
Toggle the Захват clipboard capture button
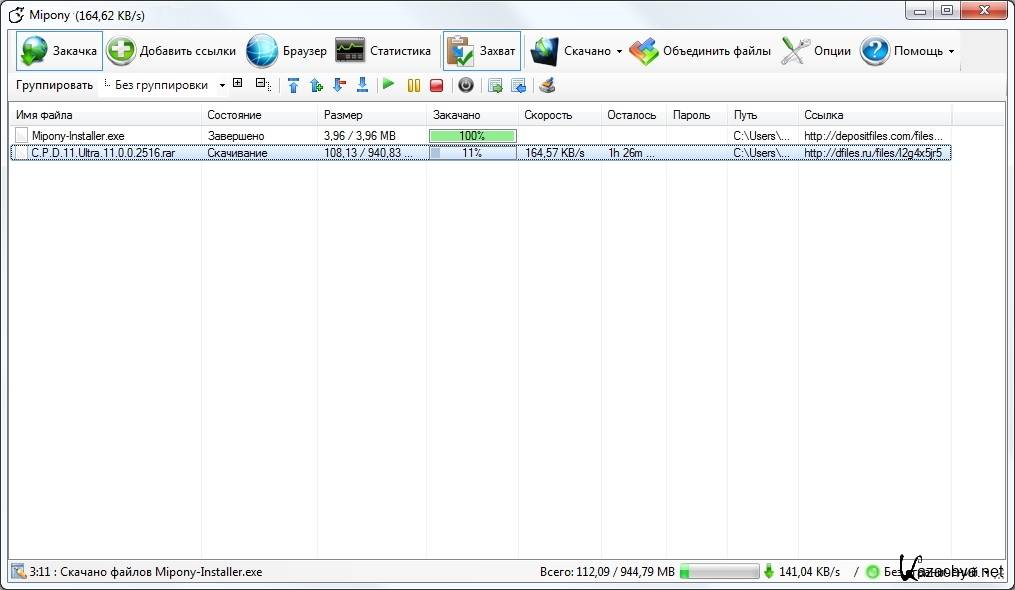tap(482, 51)
